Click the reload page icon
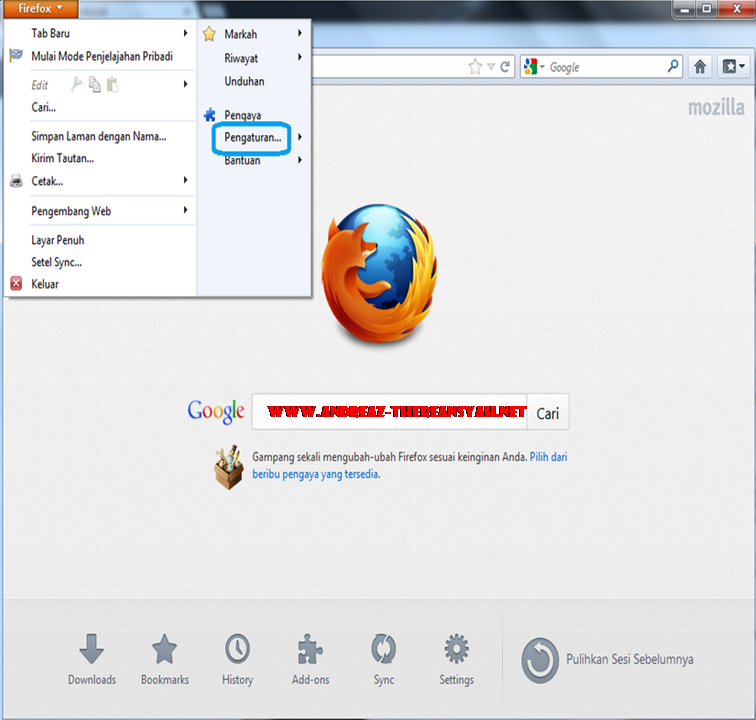This screenshot has width=756, height=720. coord(505,67)
